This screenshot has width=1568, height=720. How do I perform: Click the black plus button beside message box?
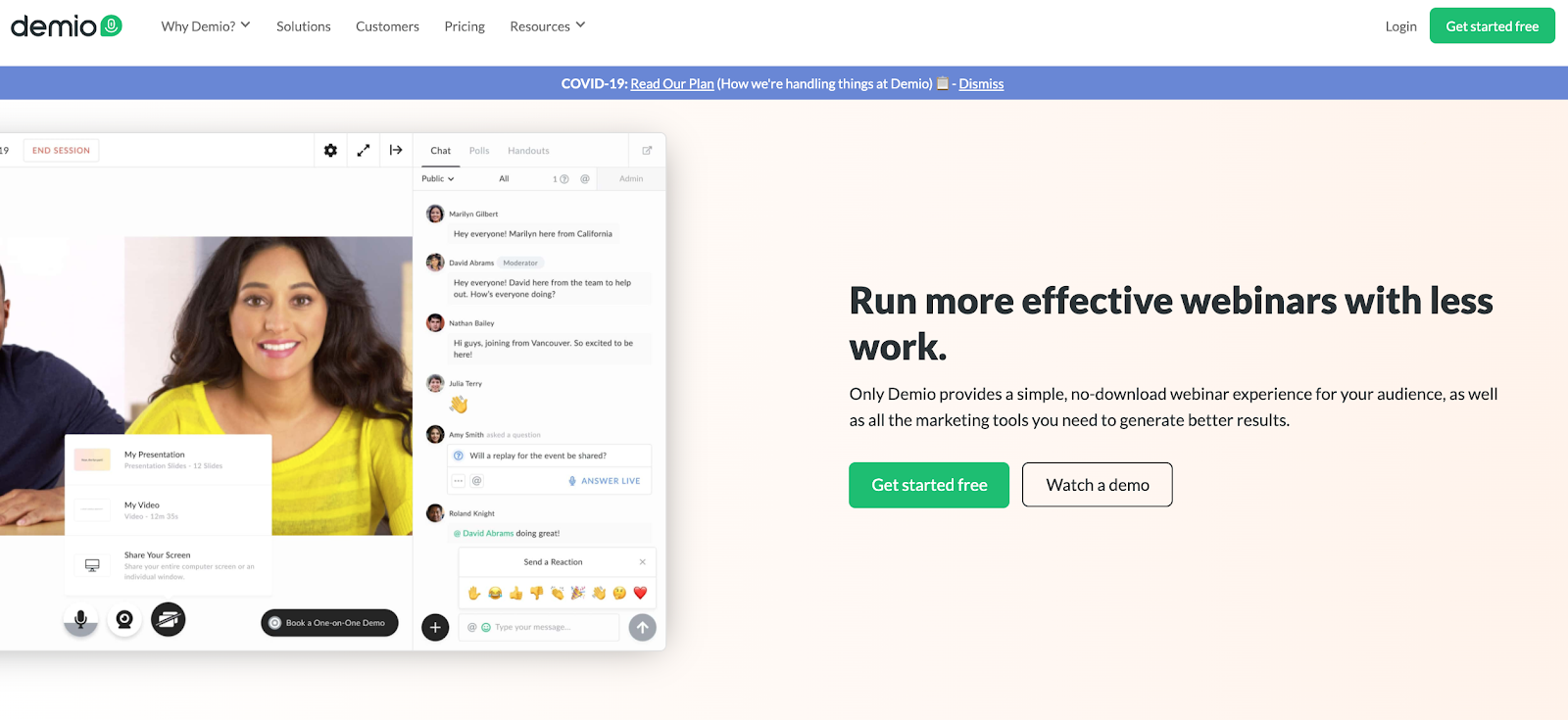(435, 627)
